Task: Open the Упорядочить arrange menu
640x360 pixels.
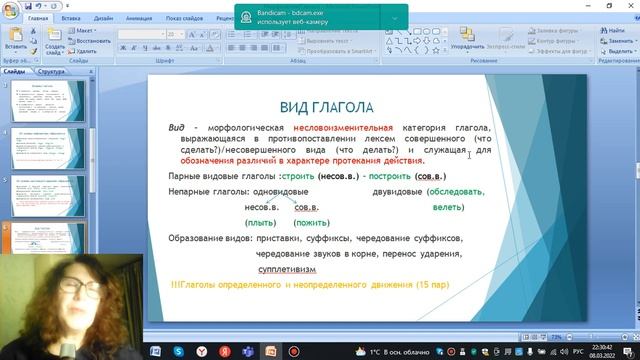Action: point(467,39)
